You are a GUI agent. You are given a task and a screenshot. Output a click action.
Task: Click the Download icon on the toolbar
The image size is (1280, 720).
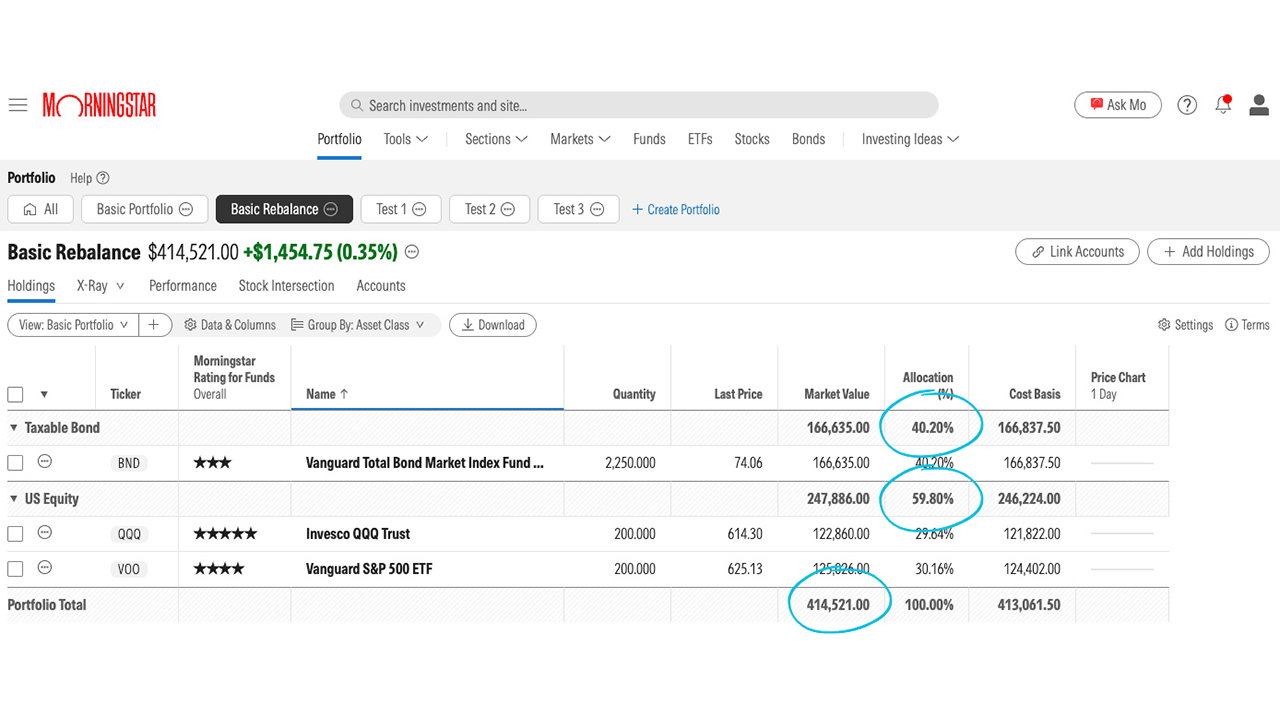pyautogui.click(x=467, y=324)
